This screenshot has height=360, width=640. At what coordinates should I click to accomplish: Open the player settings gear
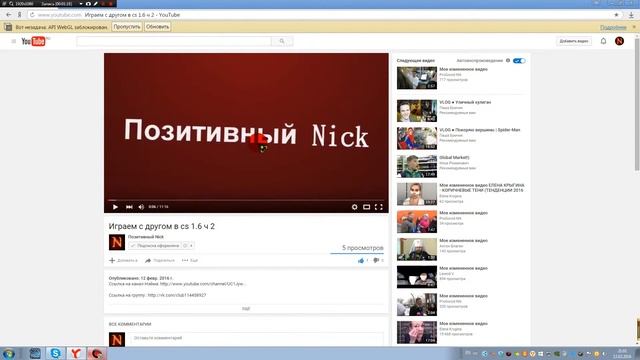point(354,207)
